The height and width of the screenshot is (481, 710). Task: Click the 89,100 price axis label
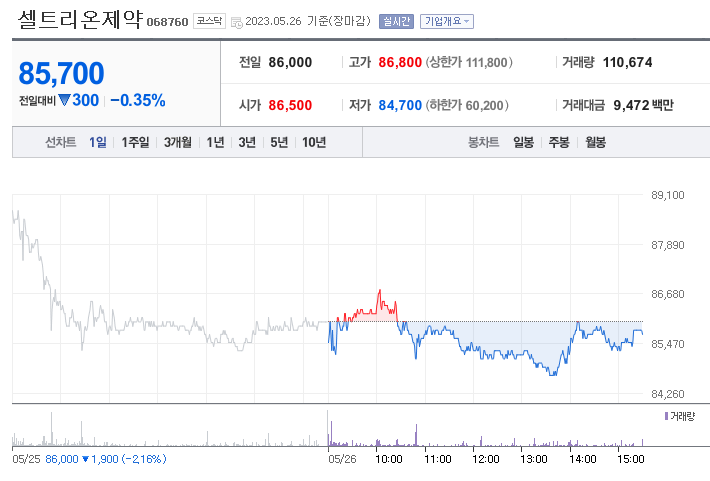[667, 195]
